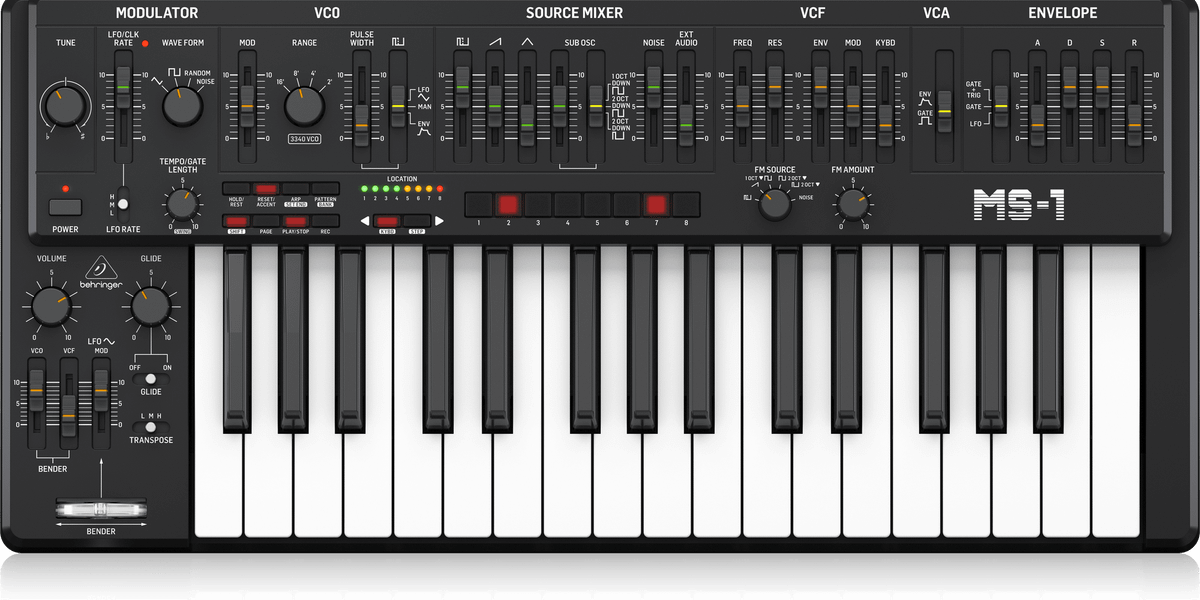Click the left step arrow
This screenshot has width=1200, height=600.
point(365,221)
